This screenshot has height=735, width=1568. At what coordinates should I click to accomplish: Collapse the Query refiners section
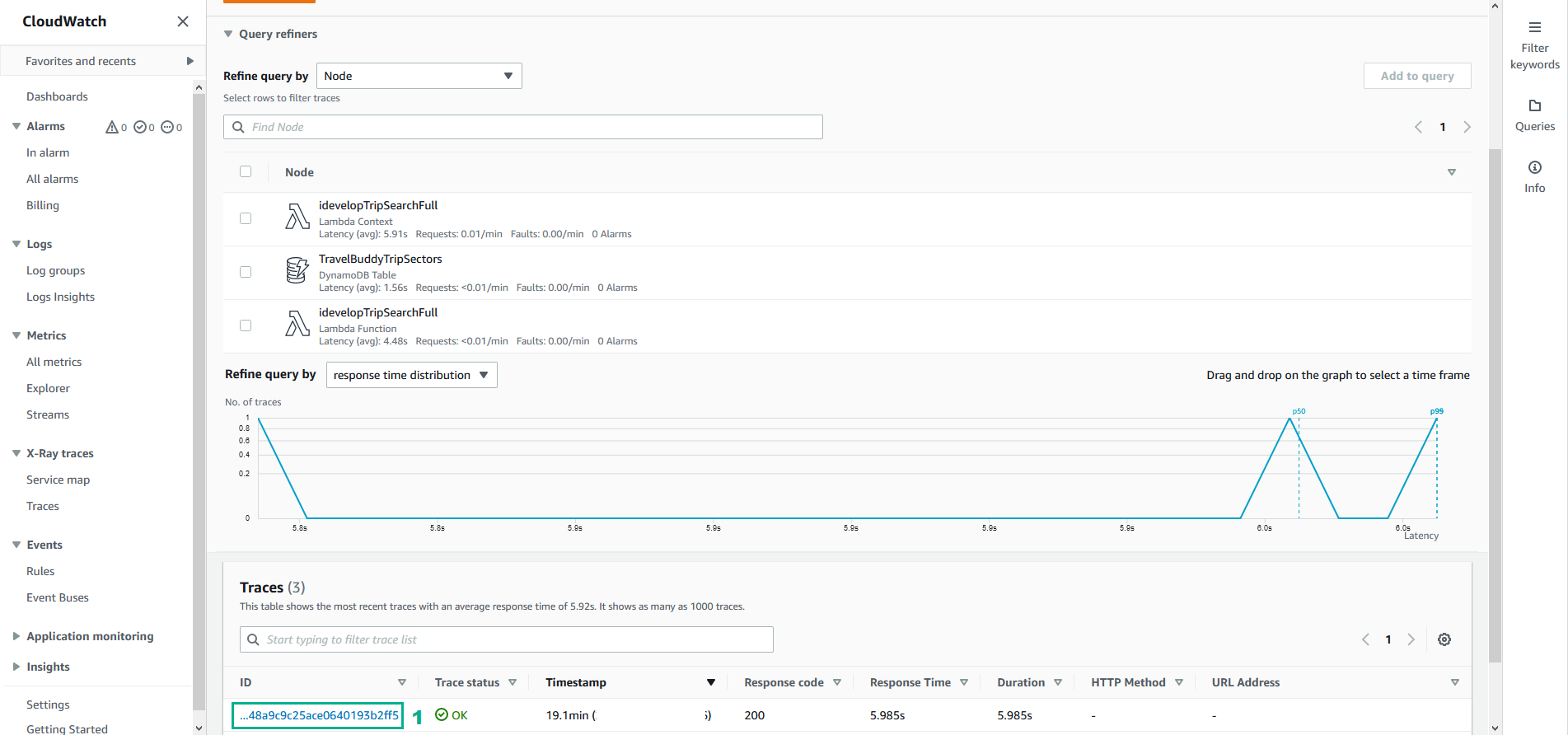pyautogui.click(x=228, y=34)
